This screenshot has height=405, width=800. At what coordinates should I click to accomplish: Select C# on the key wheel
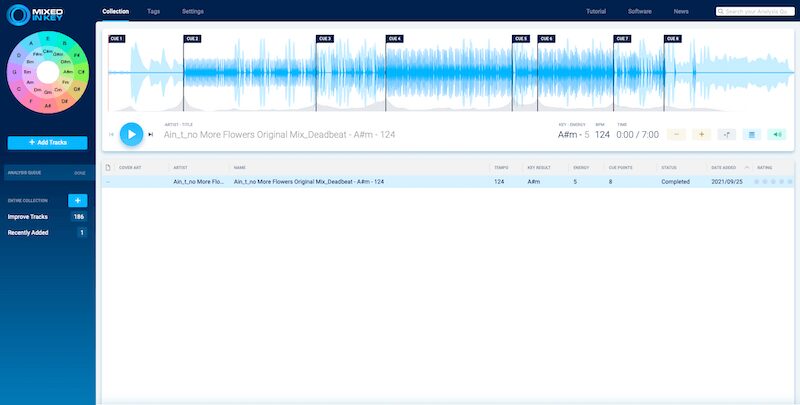click(x=82, y=72)
